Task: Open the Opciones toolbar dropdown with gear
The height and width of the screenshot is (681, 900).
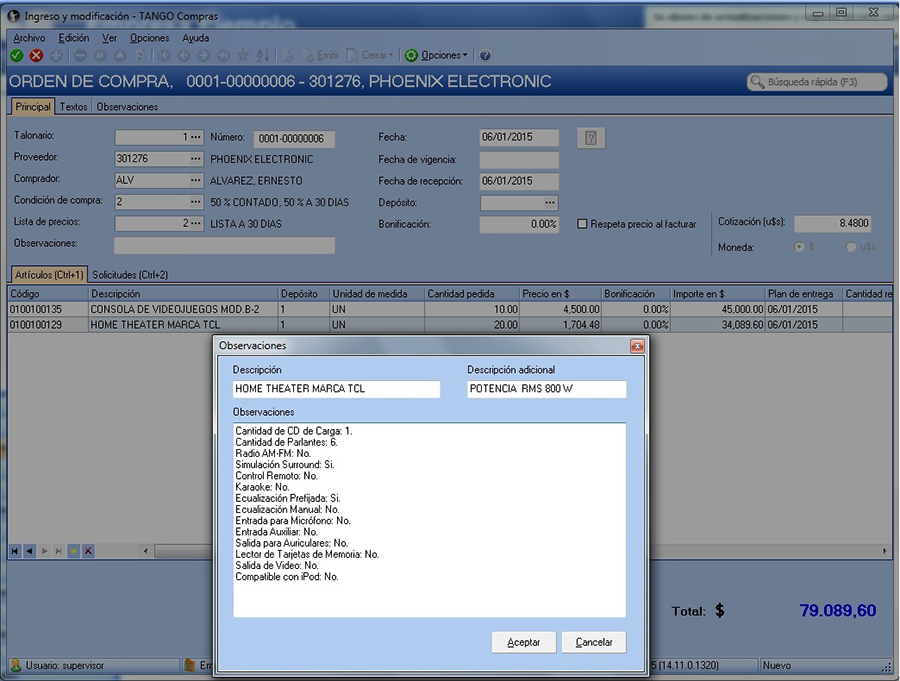Action: coord(436,56)
